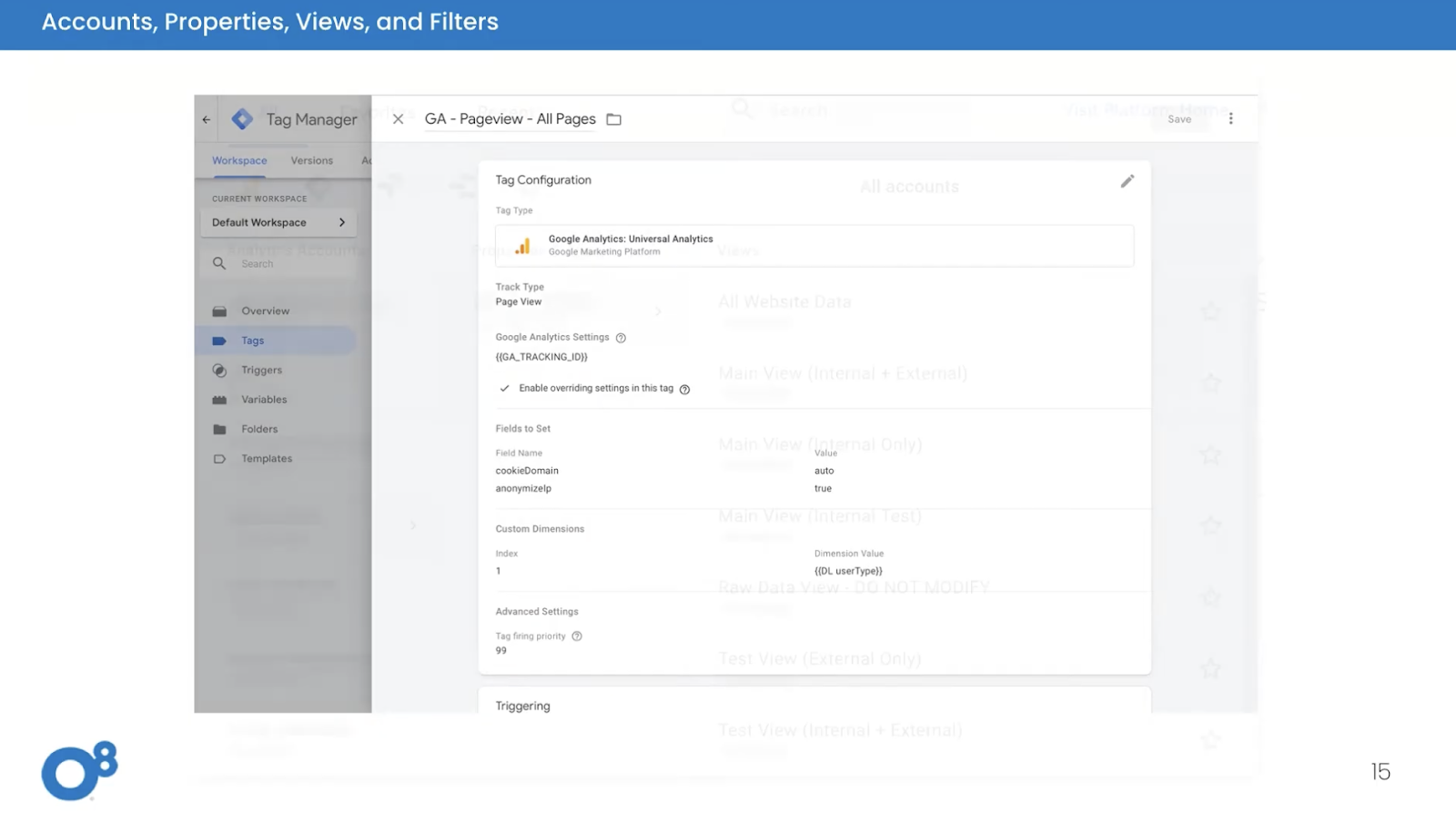
Task: Open Folders in the sidebar
Action: coord(259,429)
